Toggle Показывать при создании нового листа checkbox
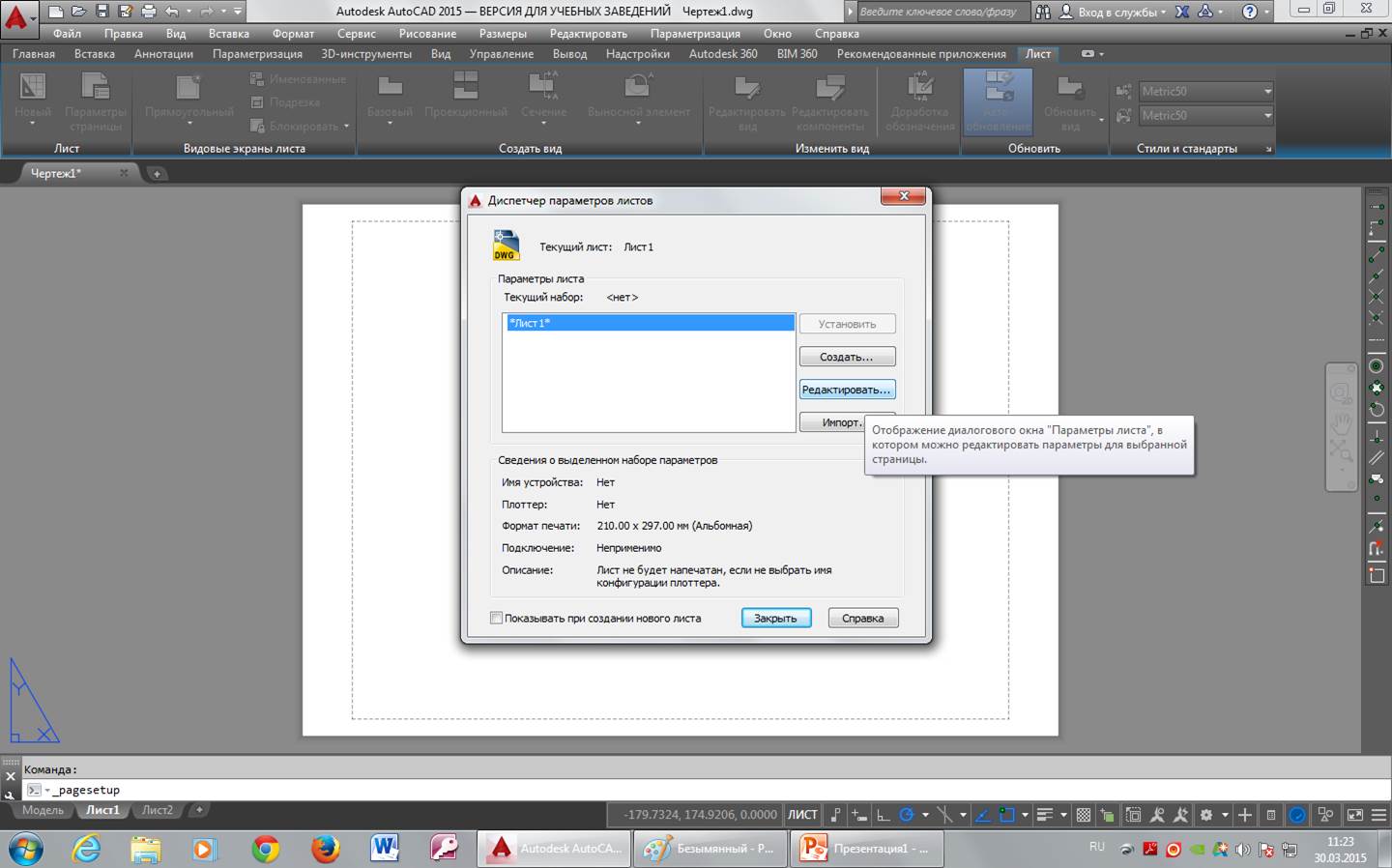This screenshot has height=868, width=1392. click(496, 618)
